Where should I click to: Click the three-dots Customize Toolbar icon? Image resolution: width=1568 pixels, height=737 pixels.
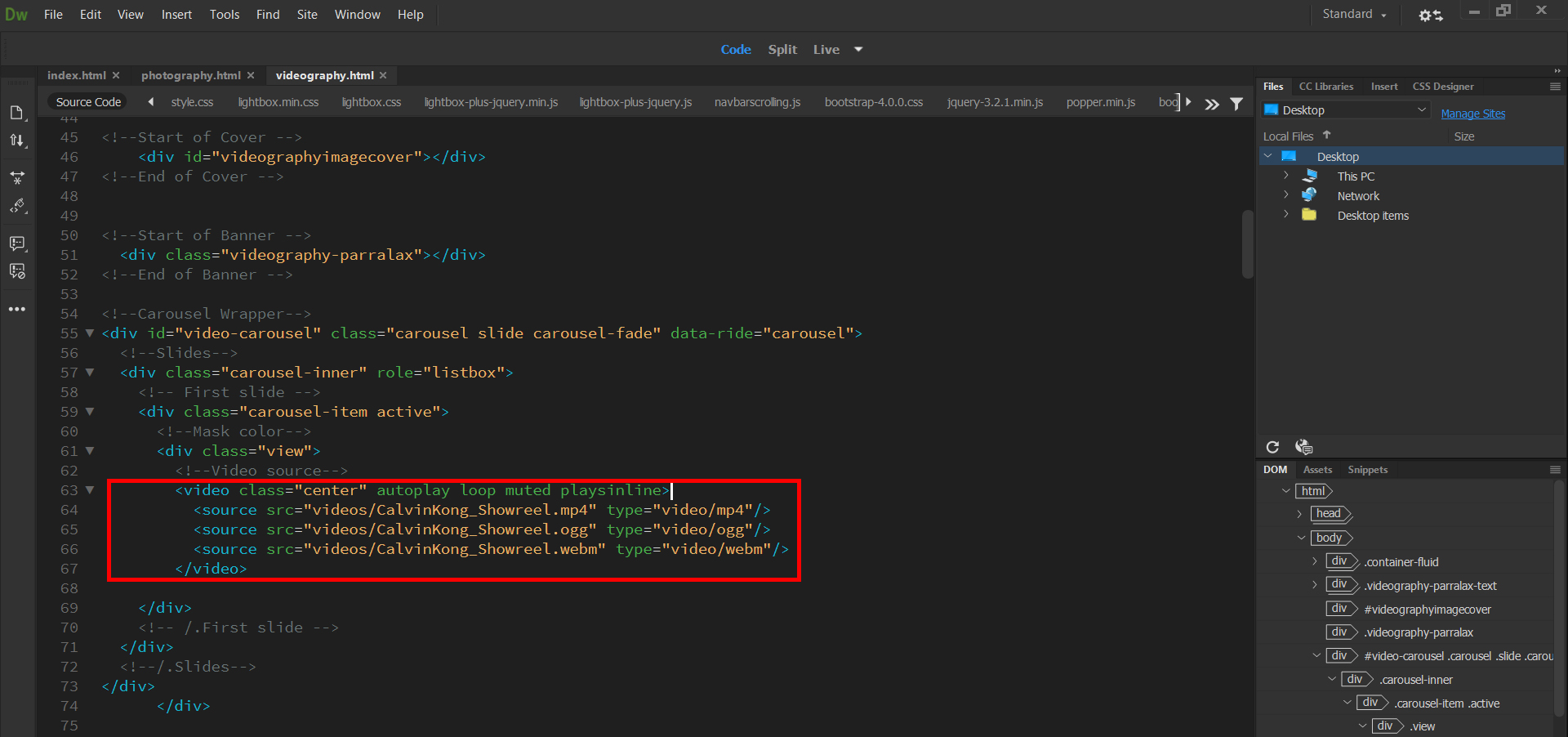pyautogui.click(x=16, y=309)
